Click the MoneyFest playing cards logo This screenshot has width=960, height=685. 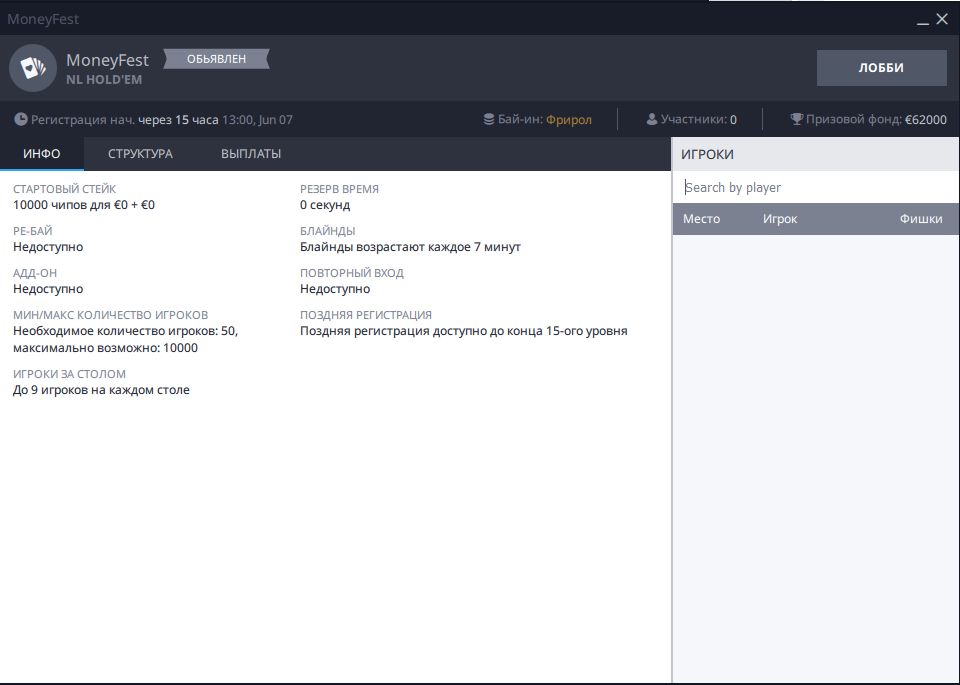[x=33, y=68]
